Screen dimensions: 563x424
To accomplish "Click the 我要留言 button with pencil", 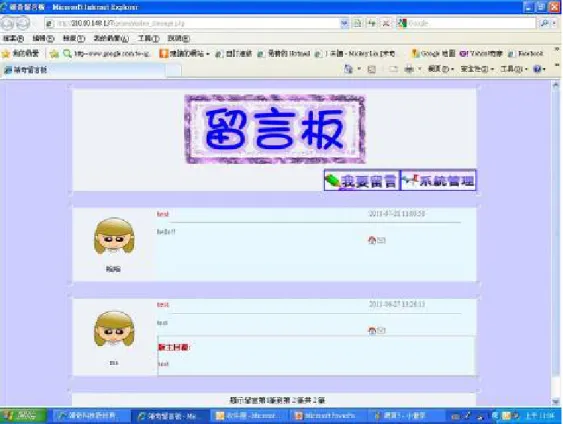I will (x=362, y=180).
